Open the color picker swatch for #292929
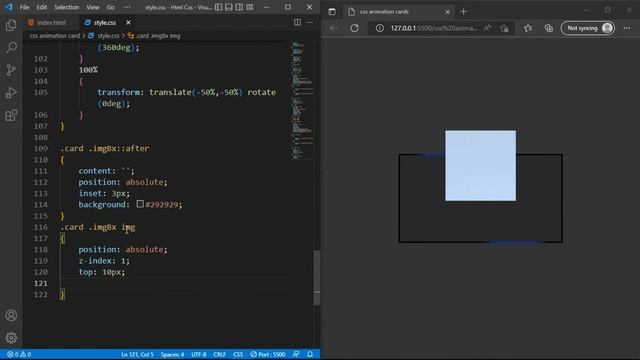This screenshot has height=360, width=640. coord(140,204)
